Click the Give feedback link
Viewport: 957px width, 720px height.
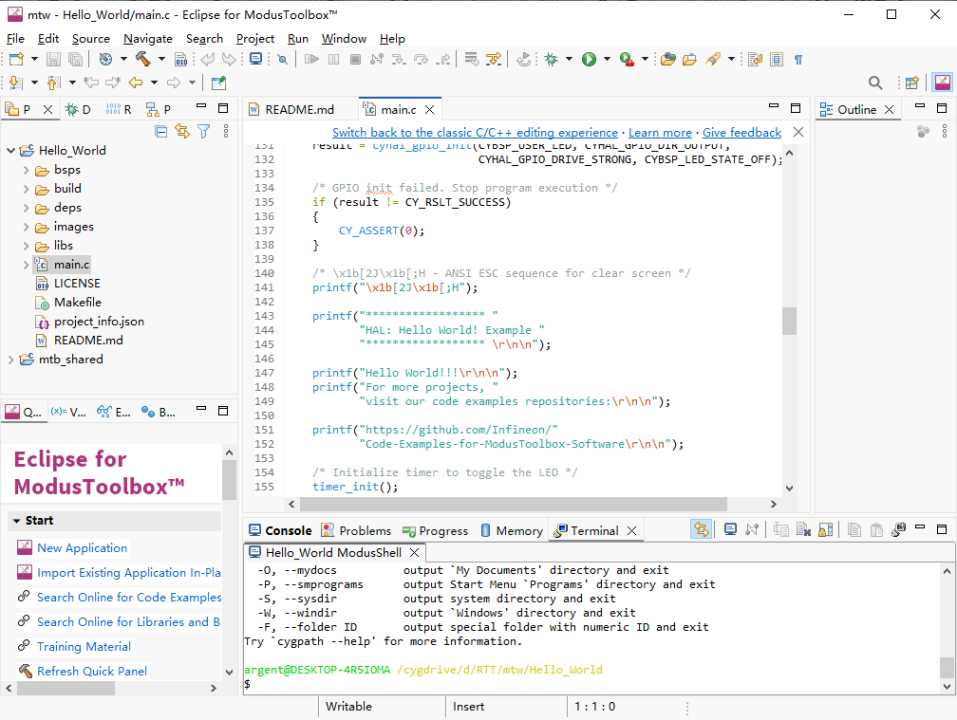pos(742,132)
